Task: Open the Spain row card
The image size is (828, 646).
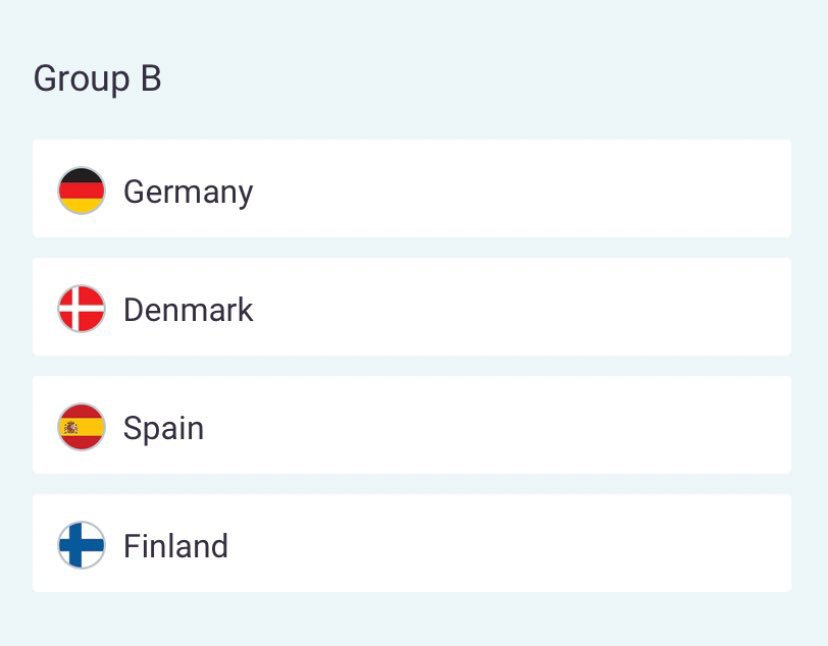Action: tap(500, 425)
